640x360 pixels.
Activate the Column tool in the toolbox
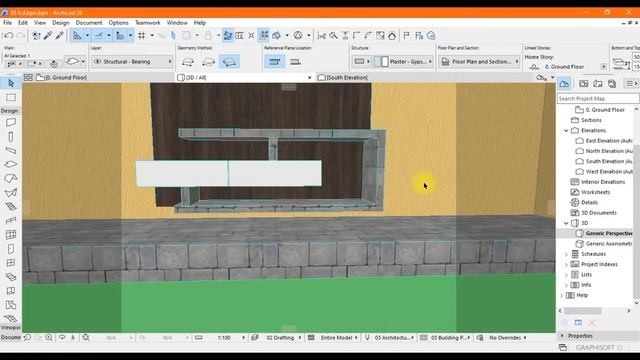click(x=11, y=137)
